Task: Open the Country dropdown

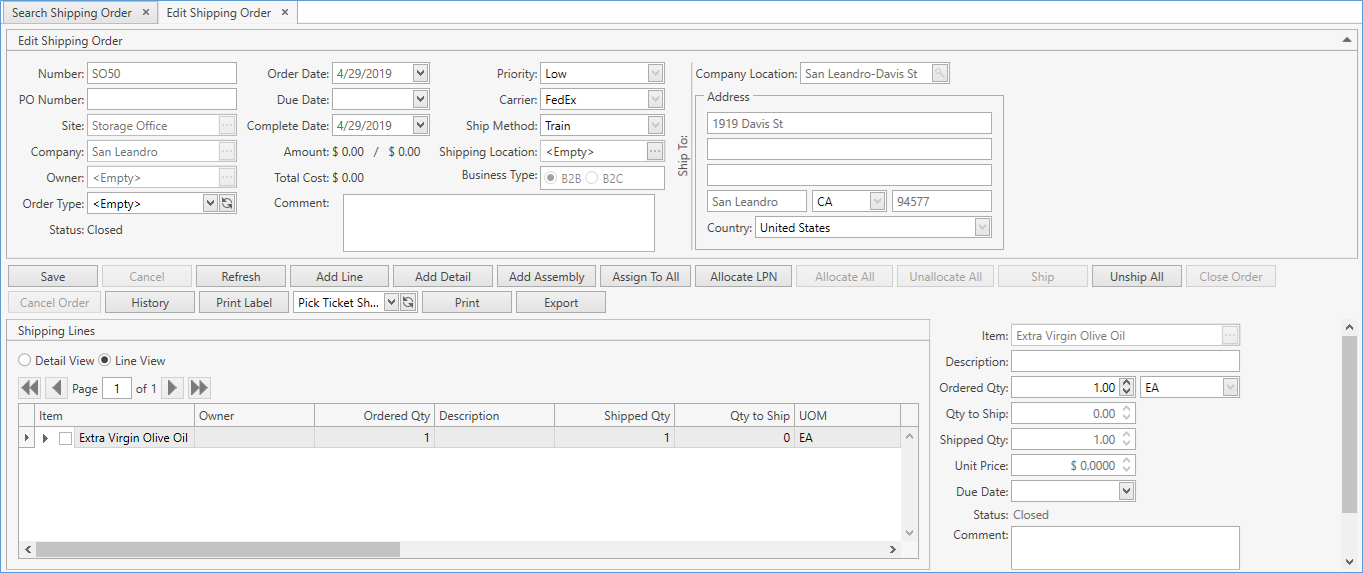Action: point(982,228)
